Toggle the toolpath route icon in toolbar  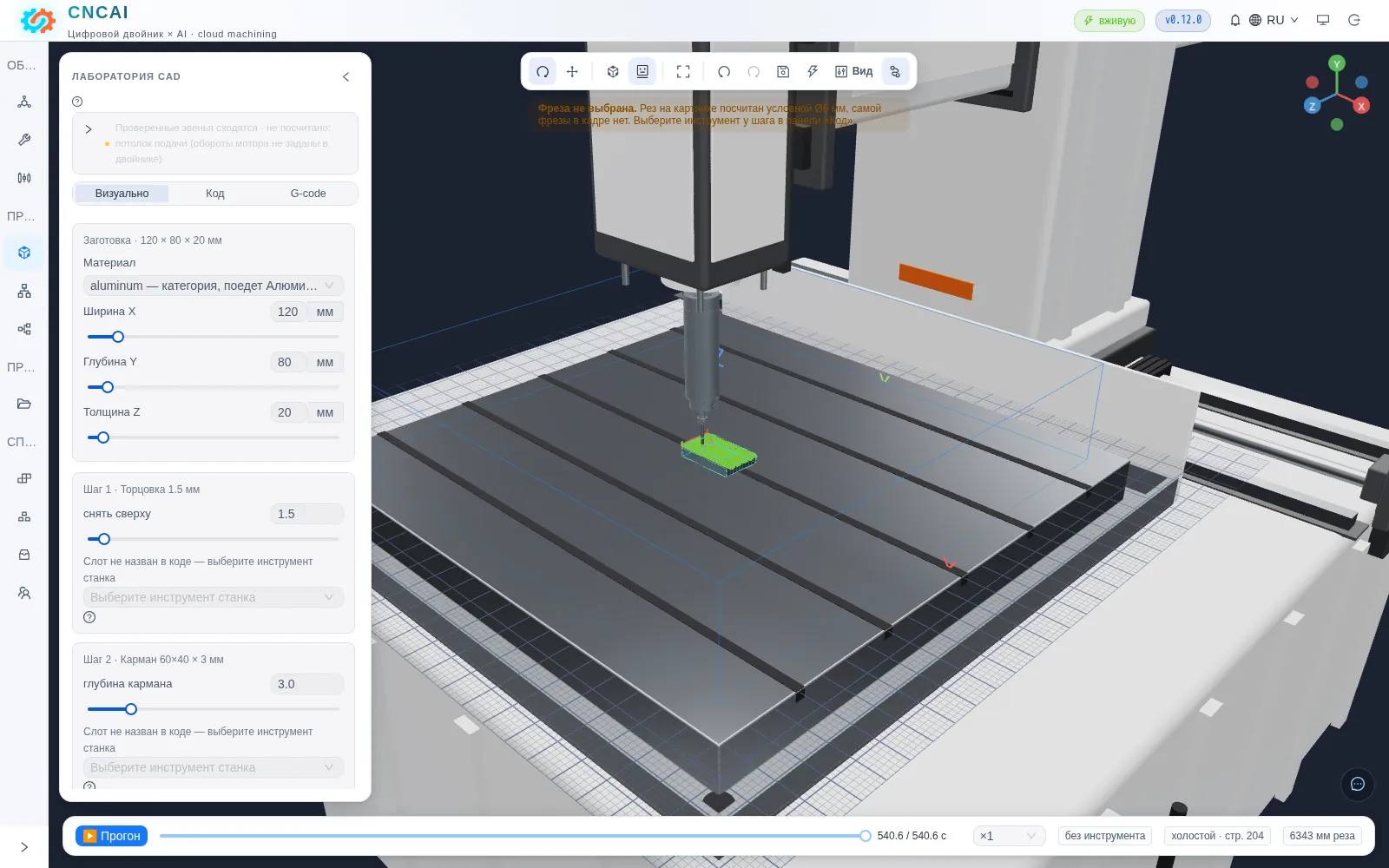(x=895, y=71)
